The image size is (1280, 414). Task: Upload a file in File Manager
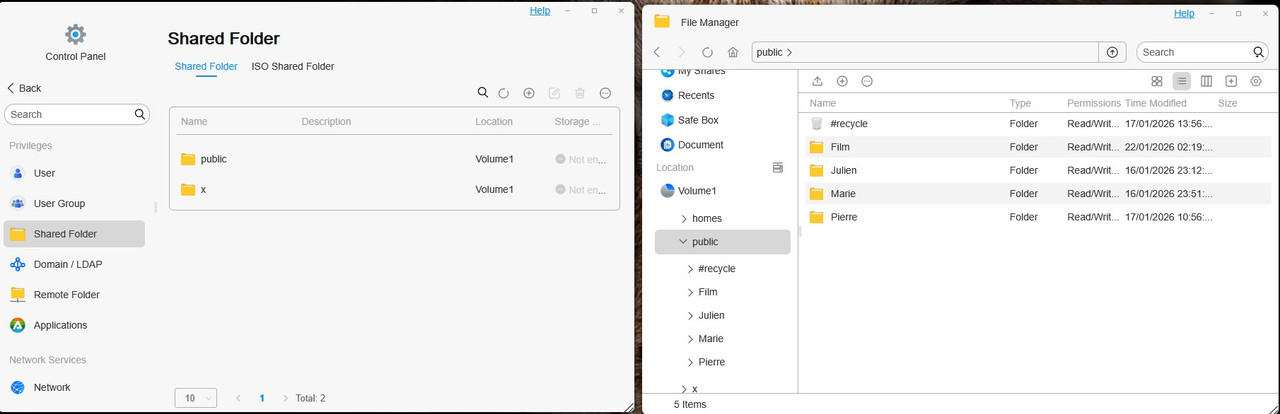coord(817,81)
